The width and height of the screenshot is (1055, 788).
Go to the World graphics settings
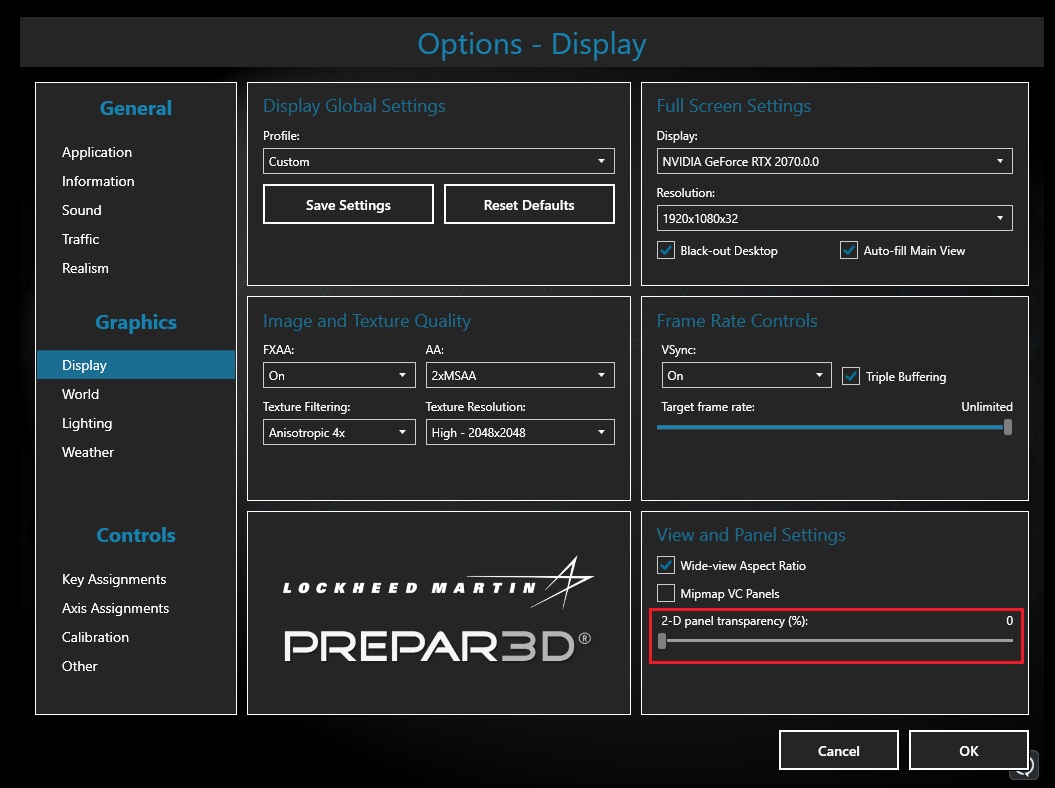click(x=81, y=394)
